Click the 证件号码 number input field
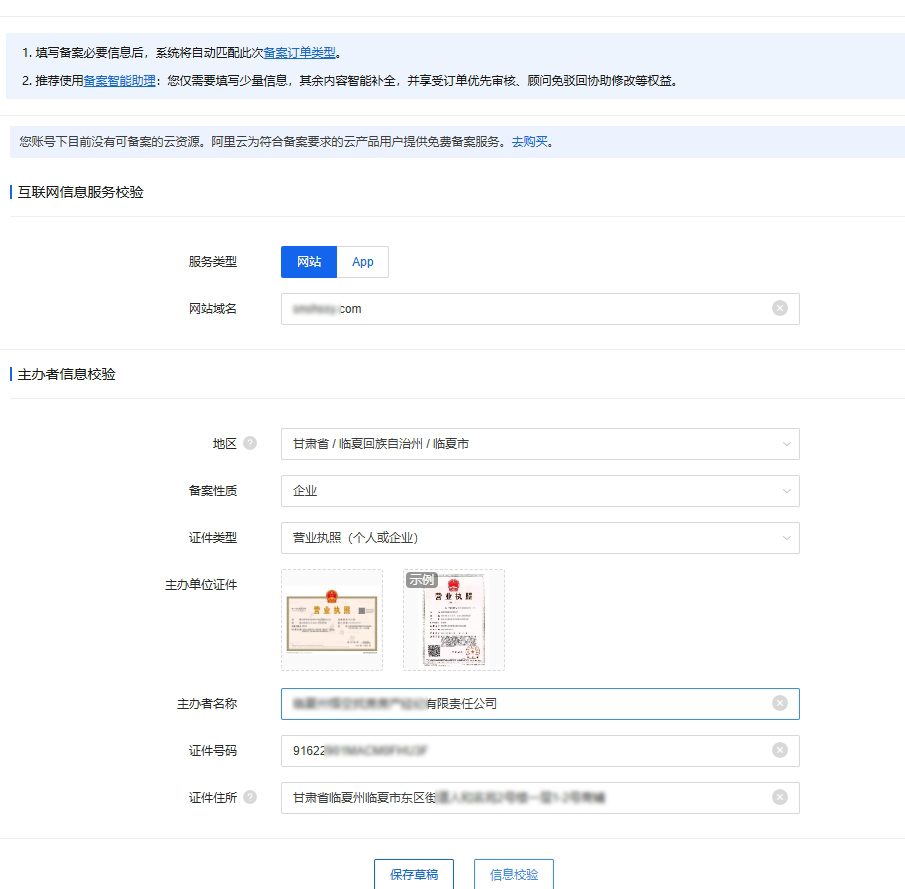Screen dimensions: 905x889 click(500, 750)
